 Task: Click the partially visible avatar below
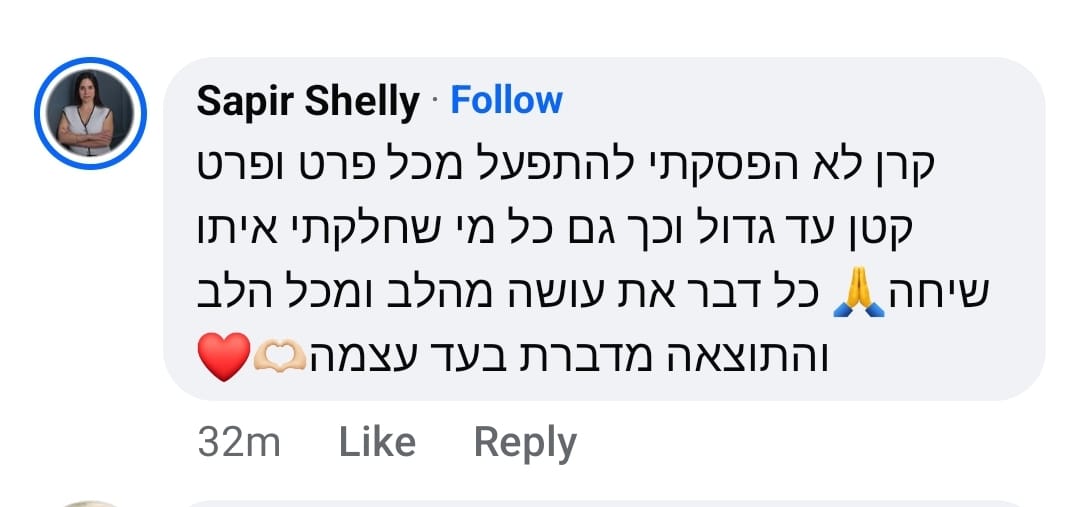click(90, 503)
